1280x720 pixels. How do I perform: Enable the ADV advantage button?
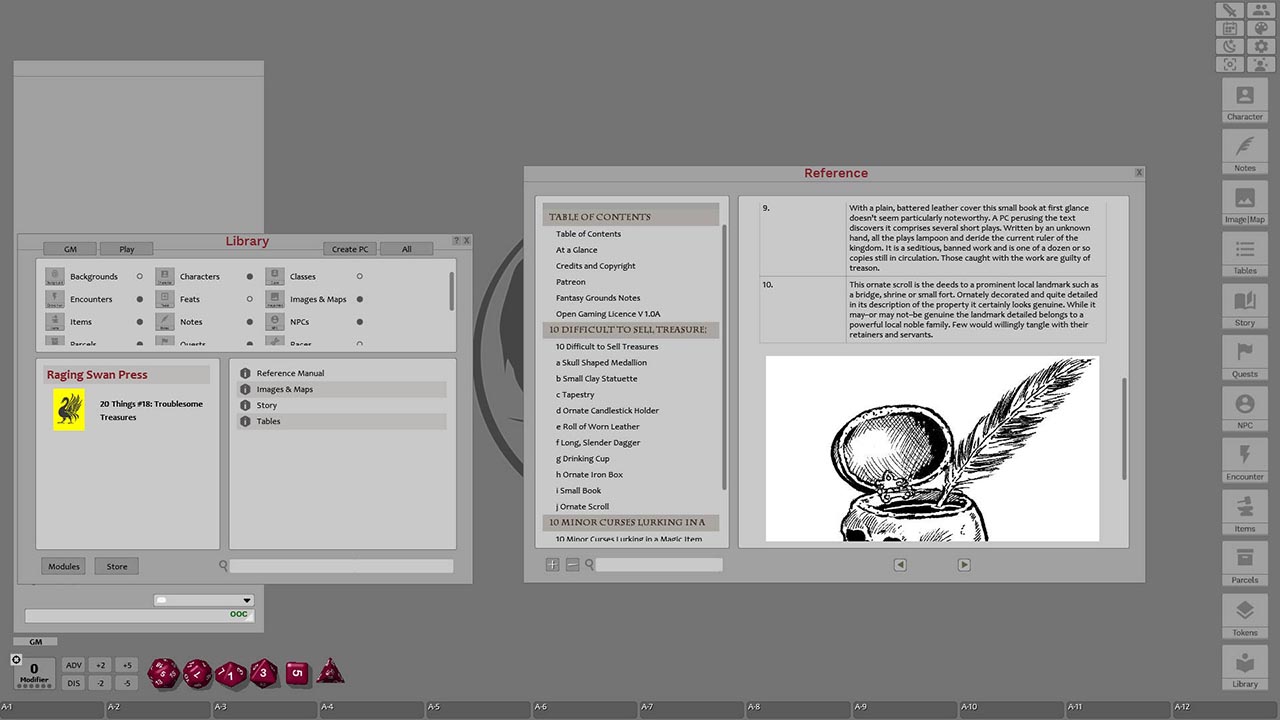point(73,664)
